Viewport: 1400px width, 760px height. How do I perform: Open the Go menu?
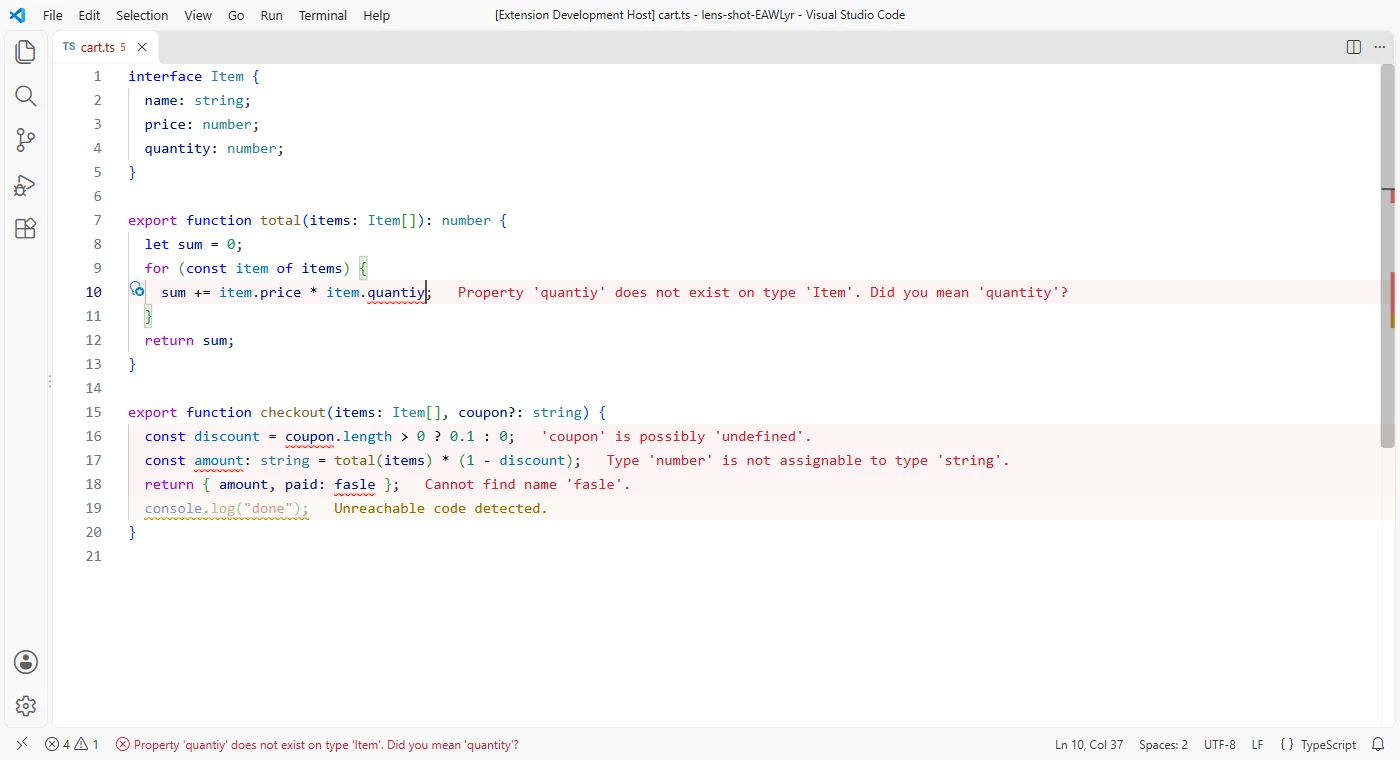pyautogui.click(x=236, y=15)
